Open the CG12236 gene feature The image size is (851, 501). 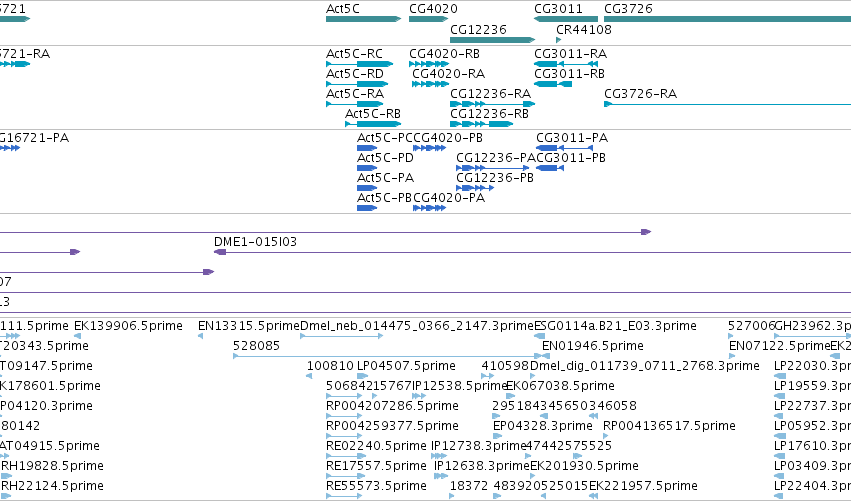click(x=493, y=40)
